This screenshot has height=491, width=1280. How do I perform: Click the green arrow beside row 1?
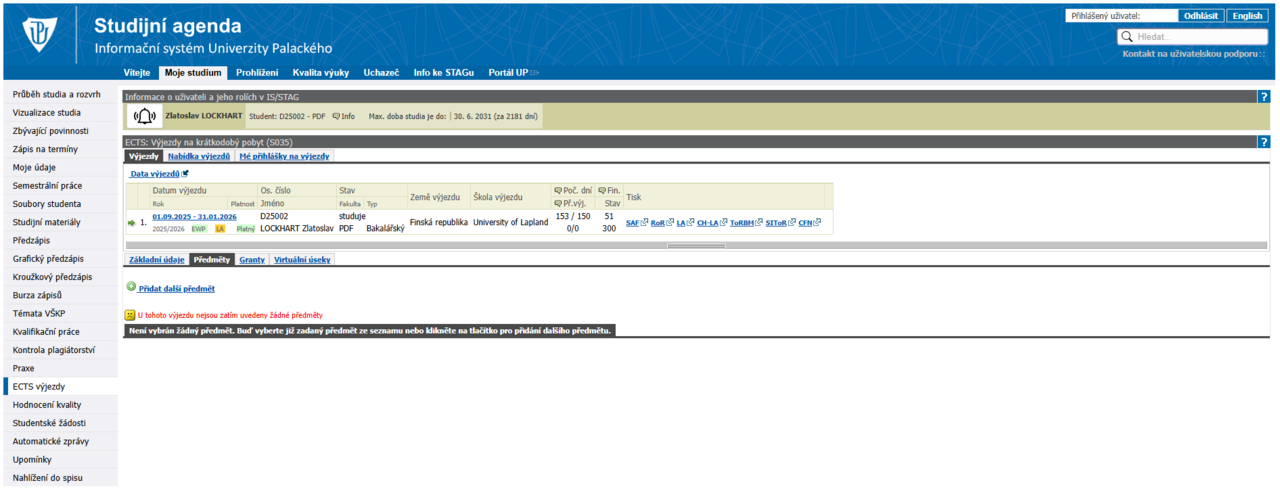[x=131, y=223]
